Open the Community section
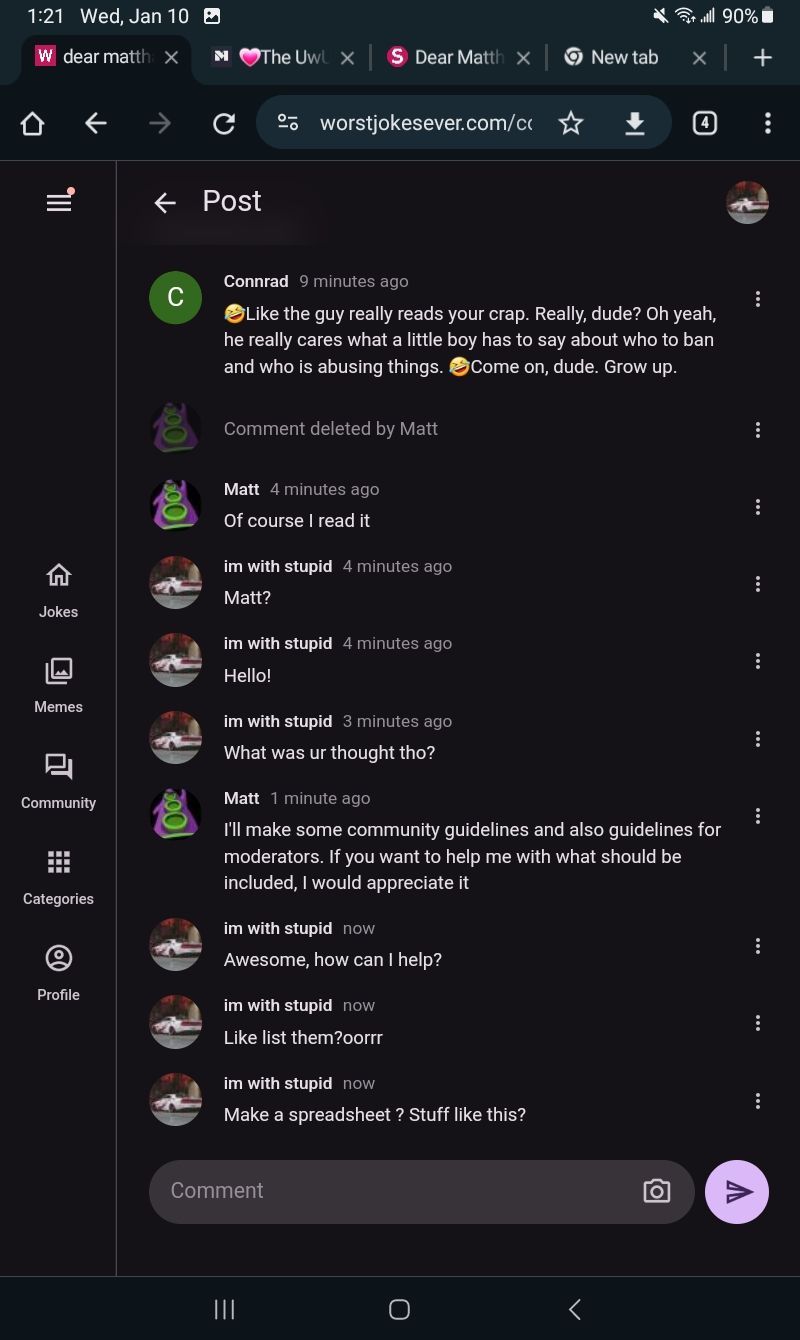 point(58,781)
